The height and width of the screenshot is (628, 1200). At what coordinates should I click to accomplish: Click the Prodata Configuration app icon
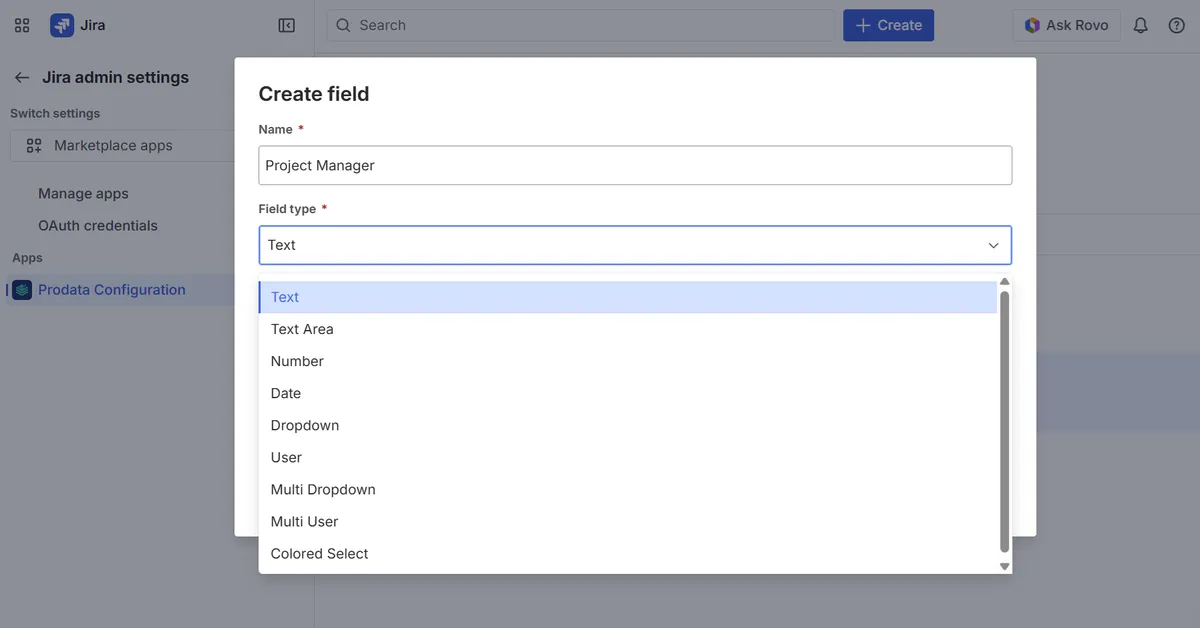click(x=22, y=290)
